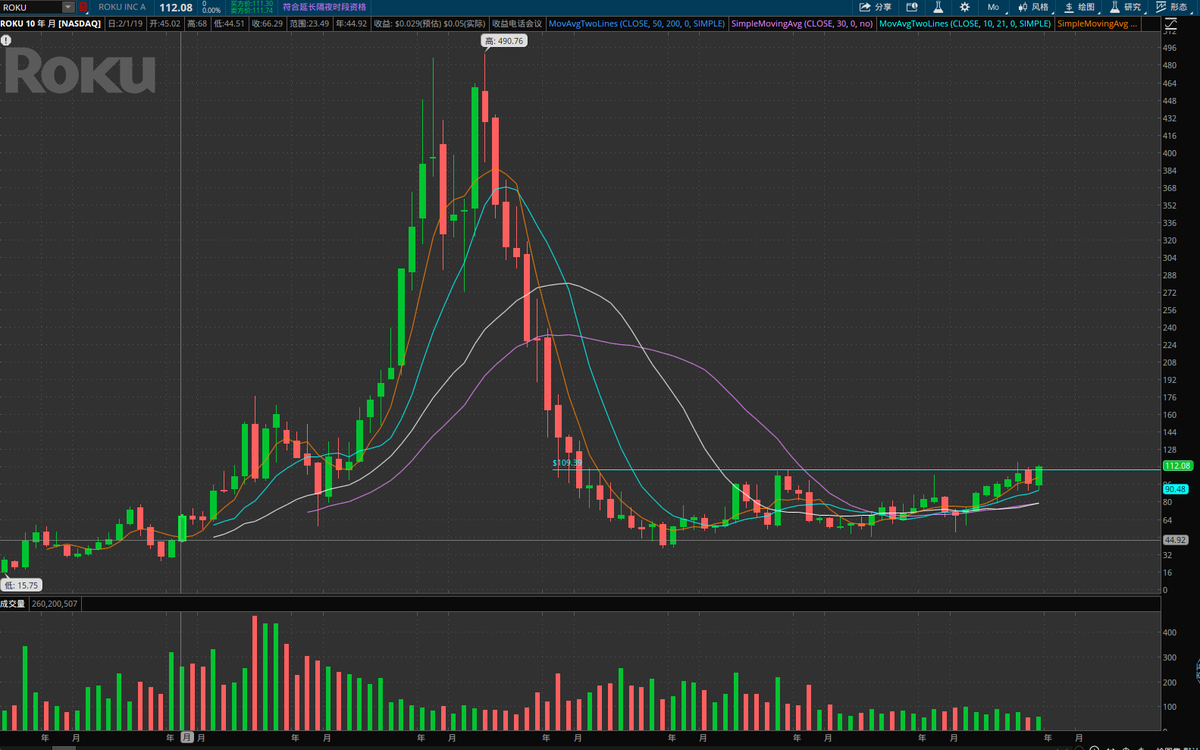This screenshot has height=750, width=1200.
Task: Open the 绘图 drawings menu
Action: pos(1079,7)
